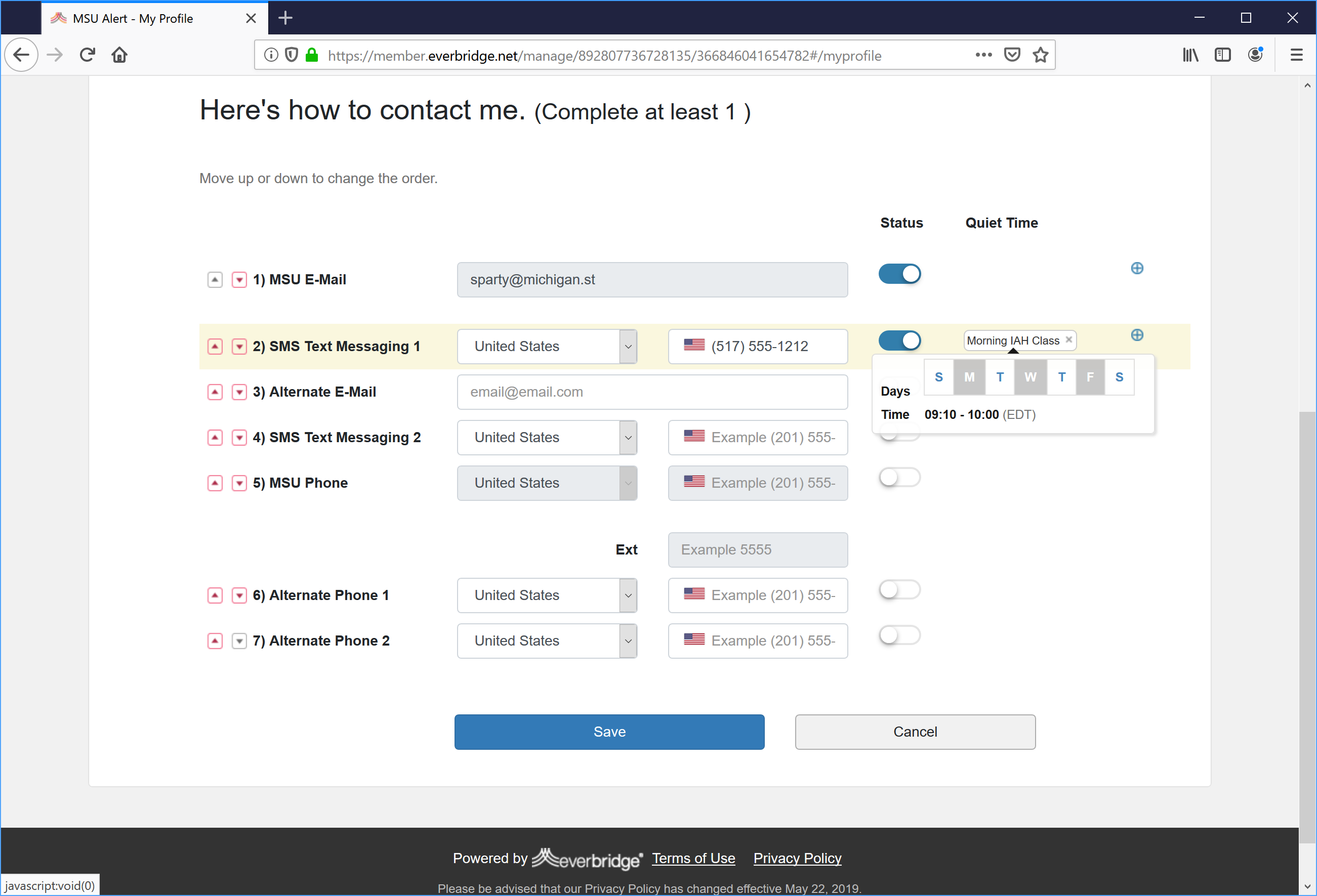Move MSU E-Mail down one position
This screenshot has height=896, width=1317.
coord(239,280)
